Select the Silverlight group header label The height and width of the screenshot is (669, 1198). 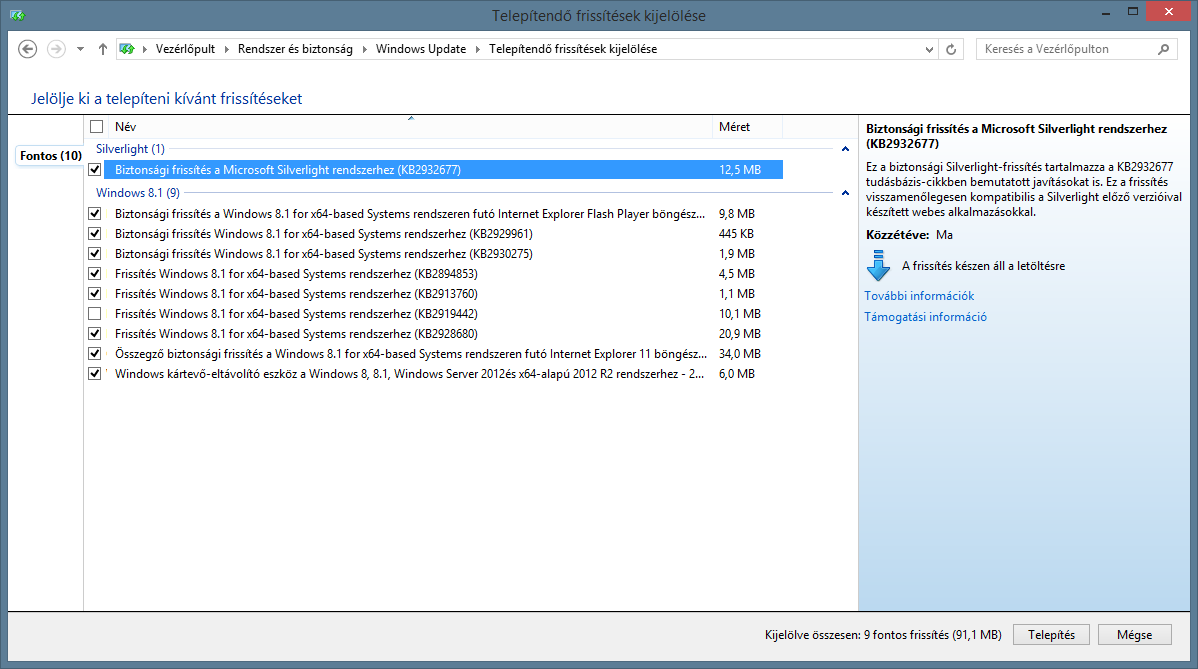130,149
